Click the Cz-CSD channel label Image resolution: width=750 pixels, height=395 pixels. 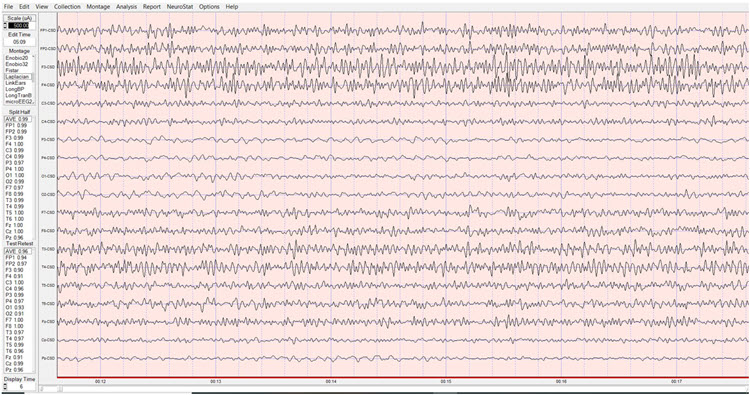tap(49, 340)
